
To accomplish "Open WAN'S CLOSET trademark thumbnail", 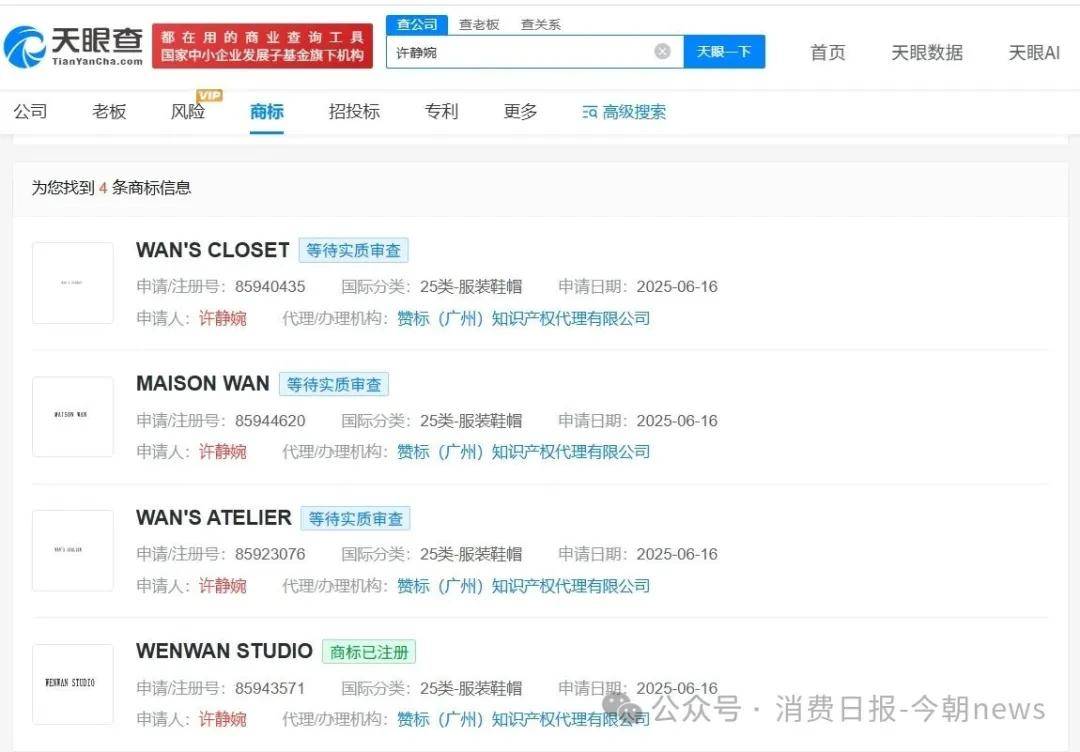I will [72, 283].
